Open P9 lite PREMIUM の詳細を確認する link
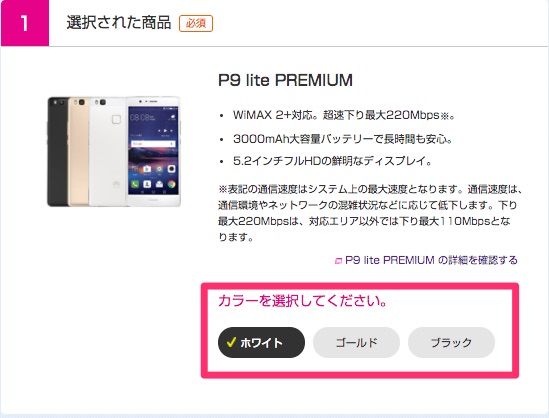The image size is (549, 418). [x=431, y=260]
